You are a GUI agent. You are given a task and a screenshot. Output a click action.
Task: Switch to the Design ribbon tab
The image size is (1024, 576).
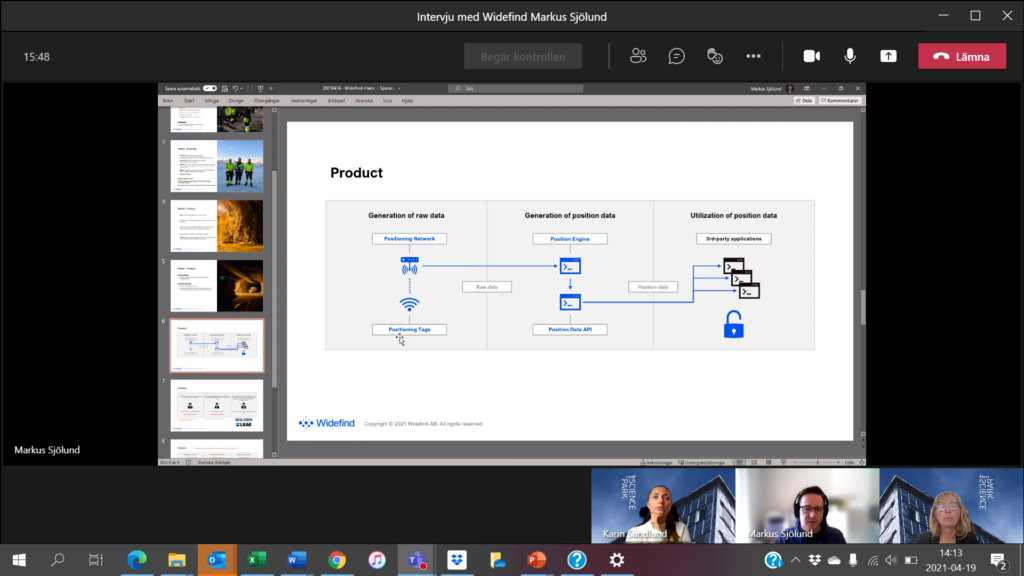click(x=236, y=101)
